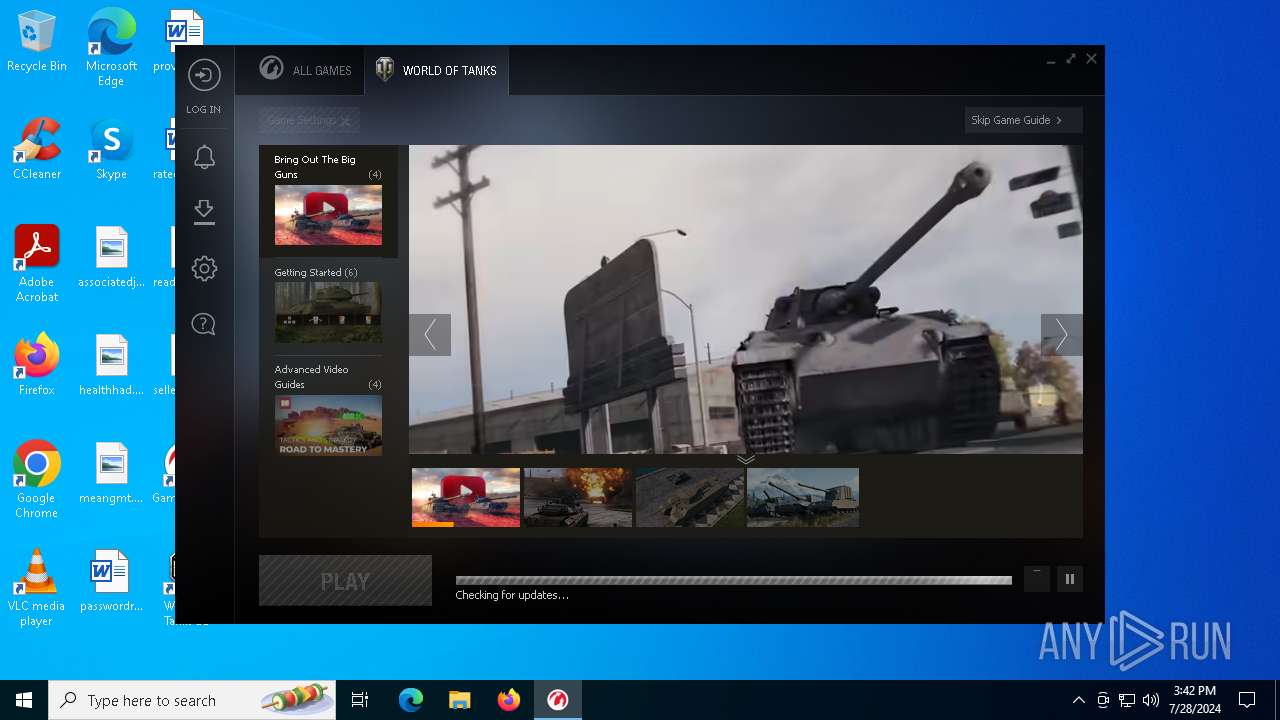Close the Game Settings tag

pyautogui.click(x=345, y=121)
